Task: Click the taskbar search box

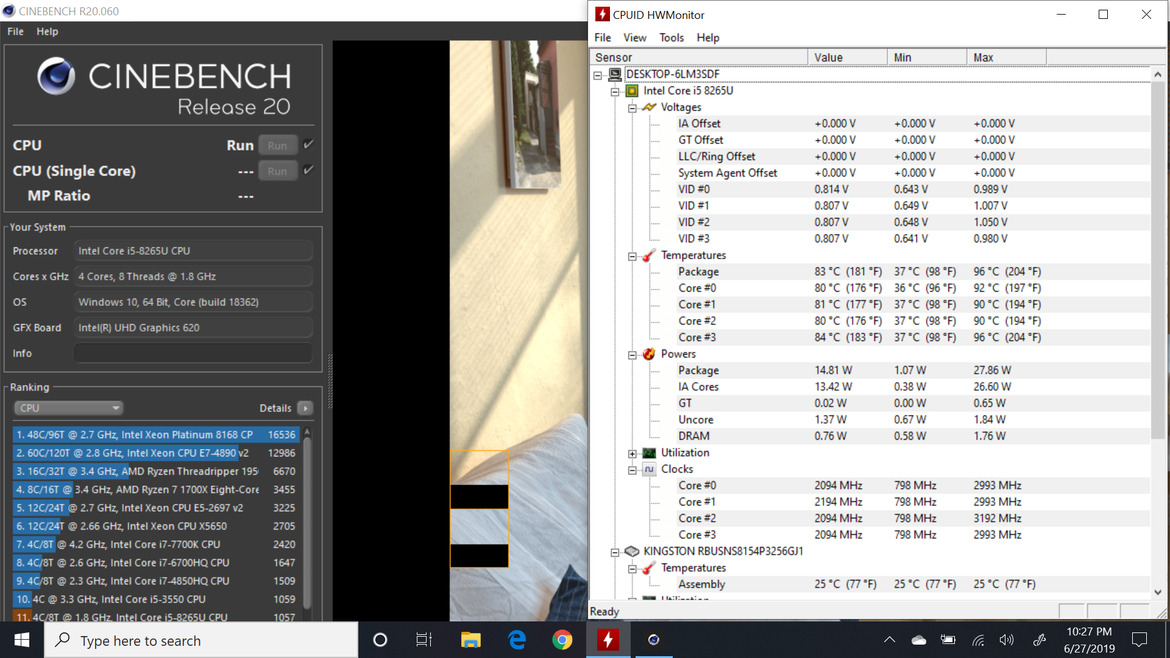Action: click(x=201, y=640)
